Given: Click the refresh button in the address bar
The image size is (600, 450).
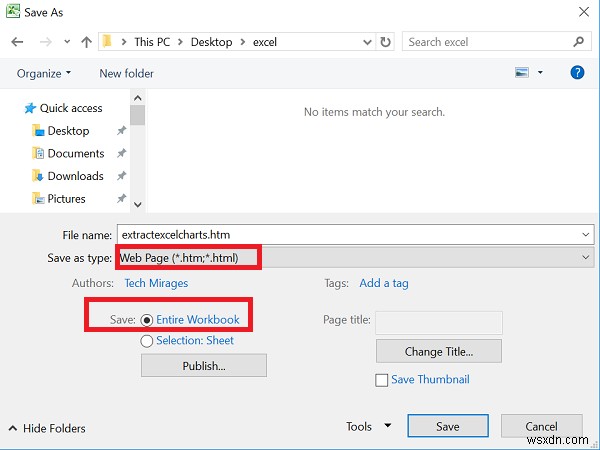Looking at the screenshot, I should [387, 42].
